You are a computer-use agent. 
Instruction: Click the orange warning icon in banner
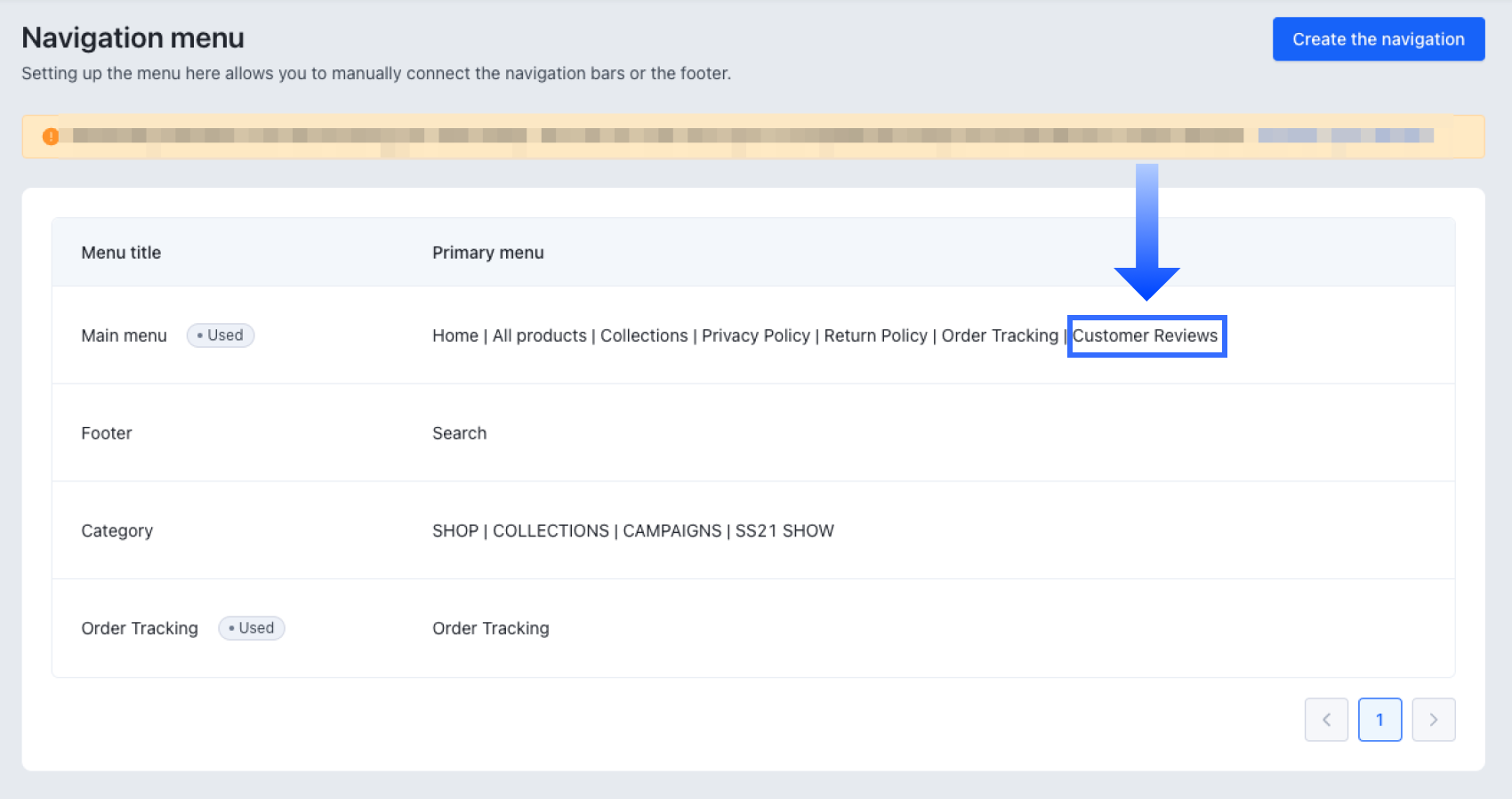point(51,136)
